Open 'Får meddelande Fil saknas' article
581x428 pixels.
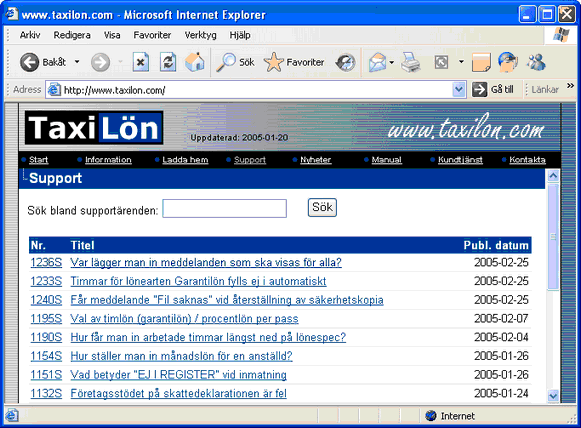coord(227,300)
